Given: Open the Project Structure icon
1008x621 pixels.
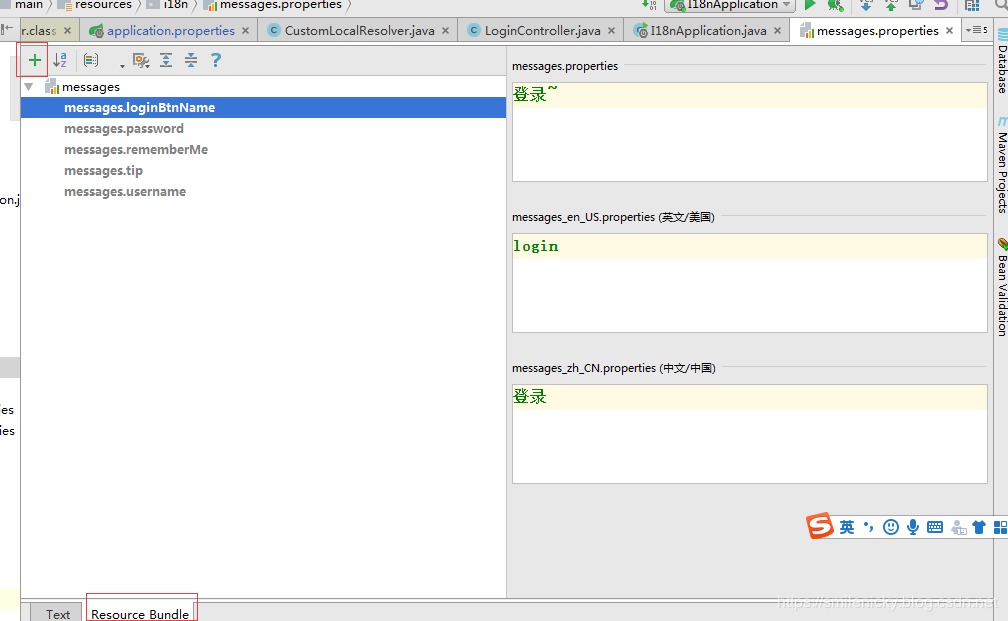Looking at the screenshot, I should tap(972, 5).
